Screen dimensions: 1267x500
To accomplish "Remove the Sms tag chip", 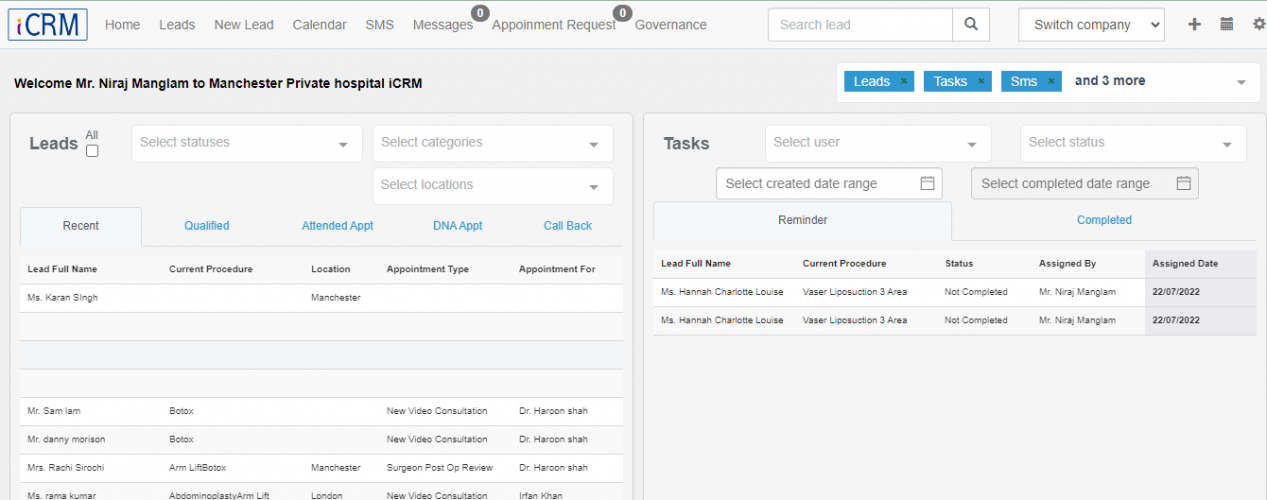I will click(1051, 81).
